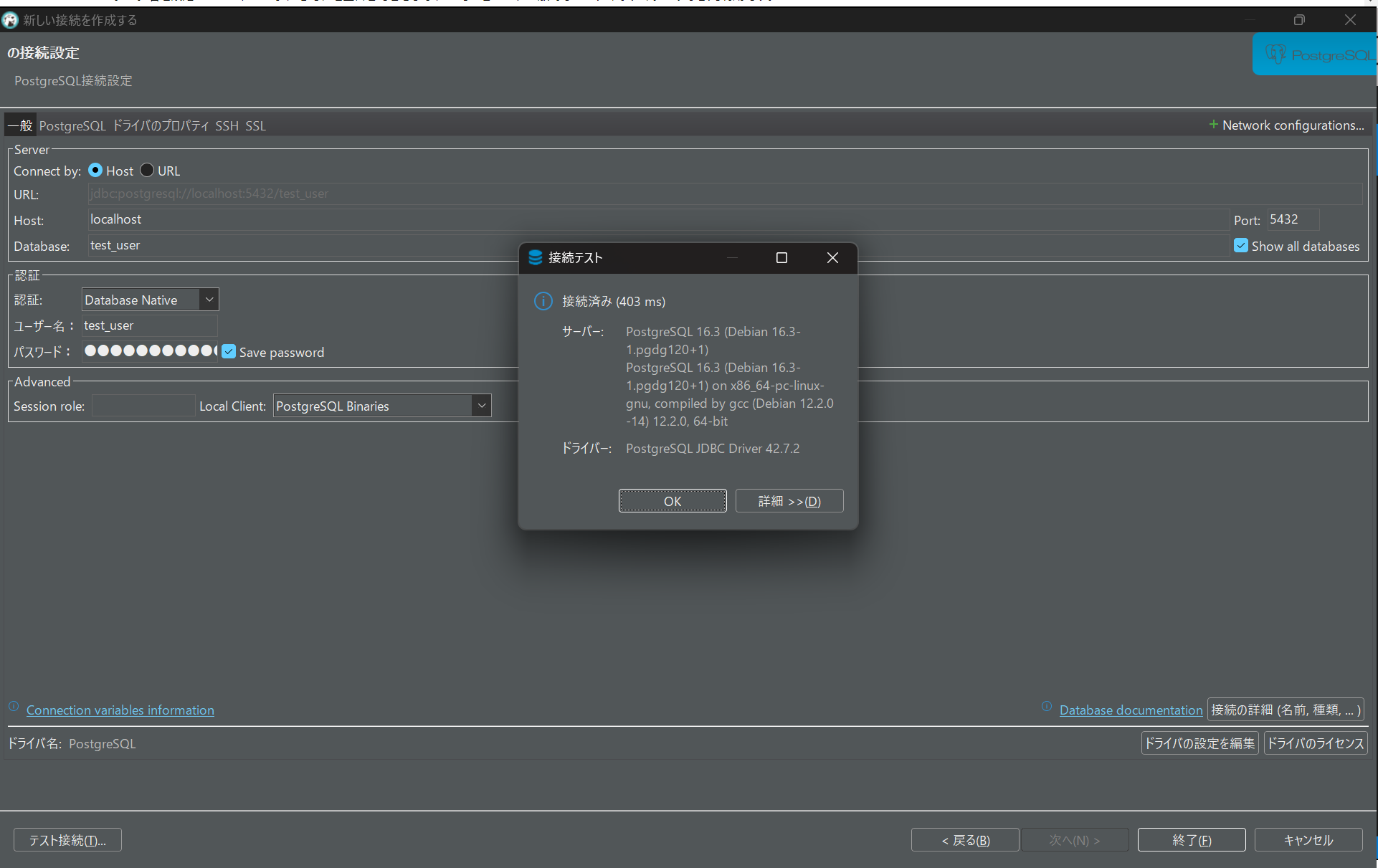
Task: Uncheck Show all databases checkbox
Action: tap(1241, 246)
